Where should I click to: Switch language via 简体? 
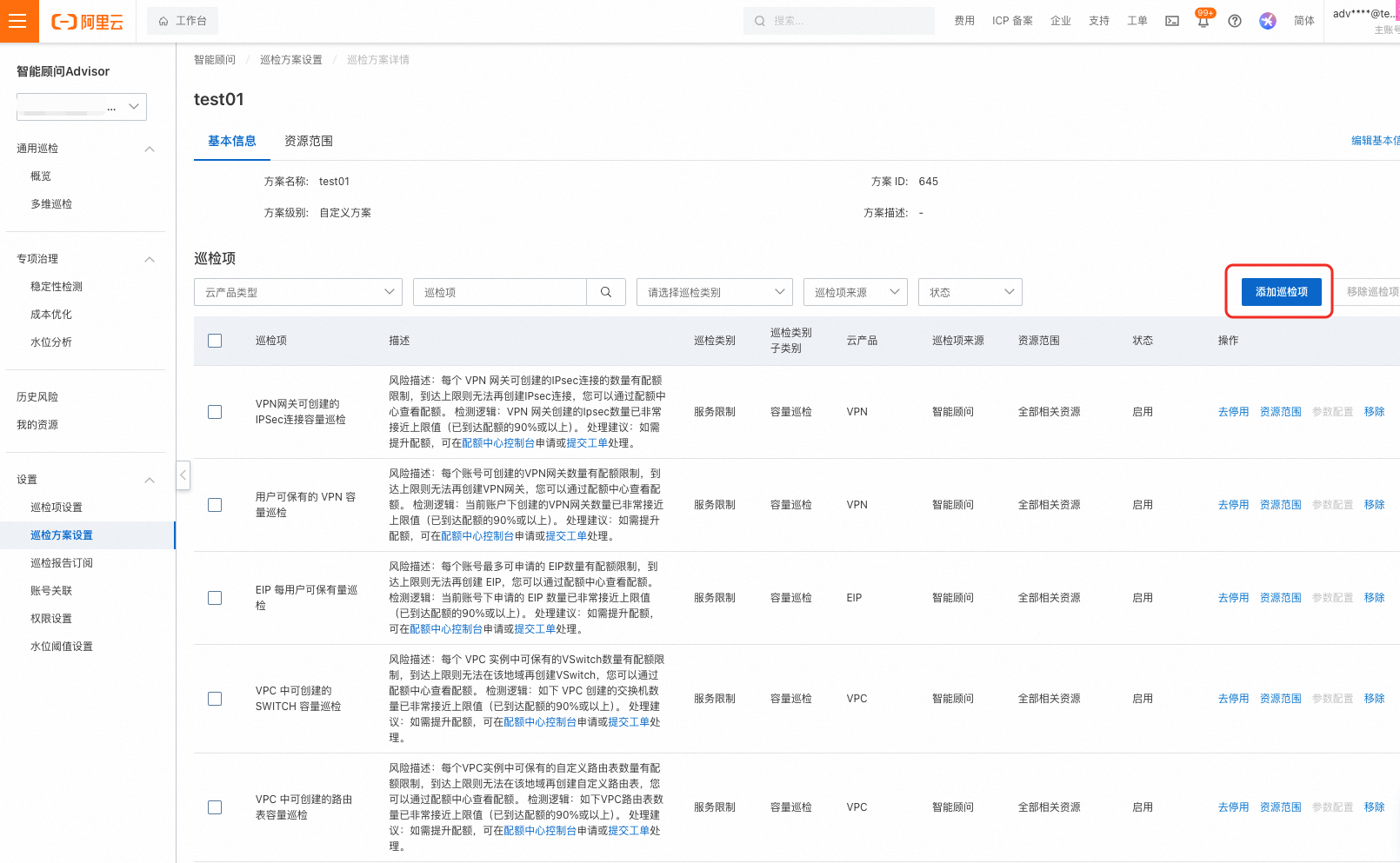[1303, 21]
